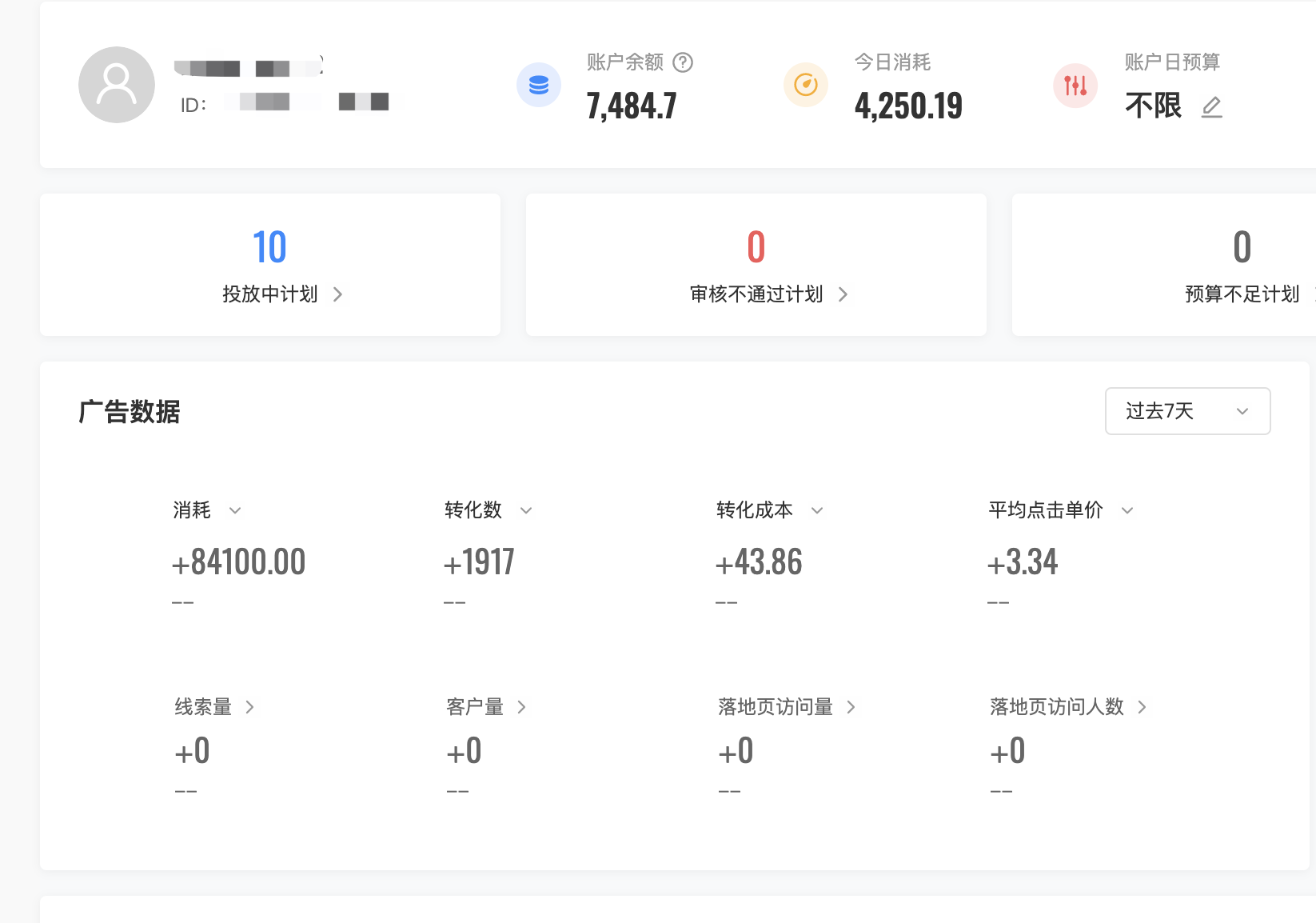Click the blue account balance coin icon
The width and height of the screenshot is (1316, 923).
click(539, 85)
